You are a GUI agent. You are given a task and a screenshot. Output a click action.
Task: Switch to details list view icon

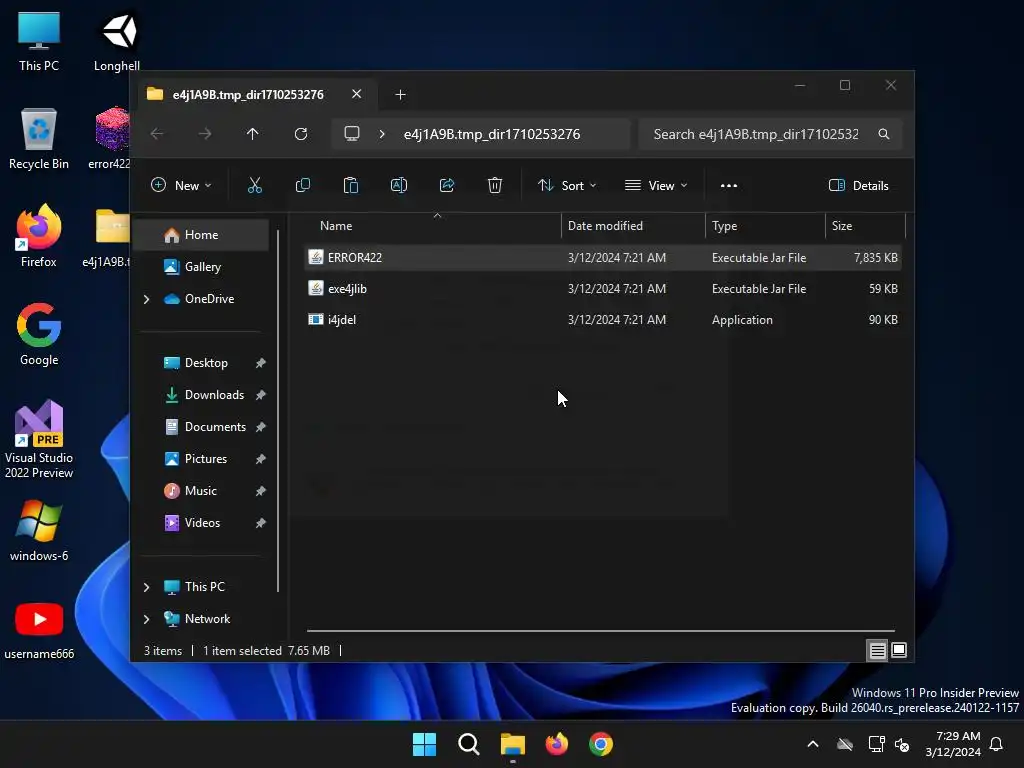pos(877,650)
